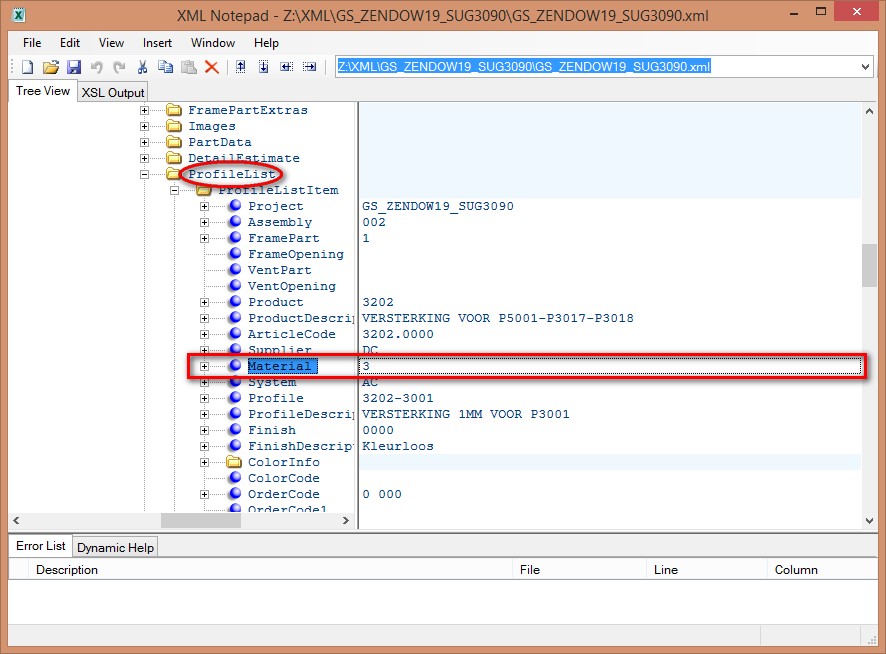This screenshot has height=654, width=886.
Task: Click the Nudge node left icon
Action: pyautogui.click(x=286, y=67)
